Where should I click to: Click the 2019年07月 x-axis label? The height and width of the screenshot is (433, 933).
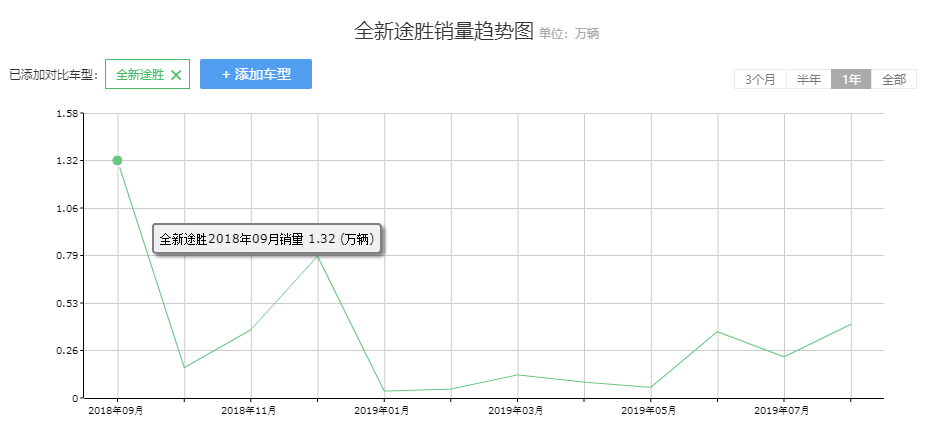(782, 410)
